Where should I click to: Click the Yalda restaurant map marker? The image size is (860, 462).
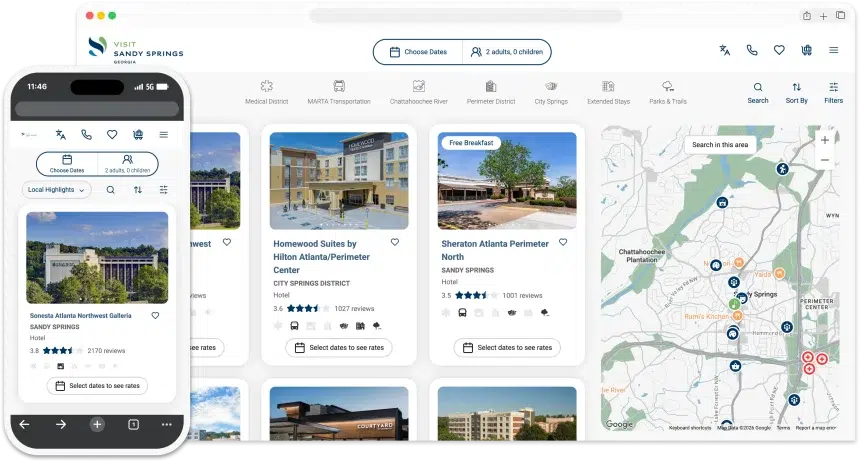779,273
